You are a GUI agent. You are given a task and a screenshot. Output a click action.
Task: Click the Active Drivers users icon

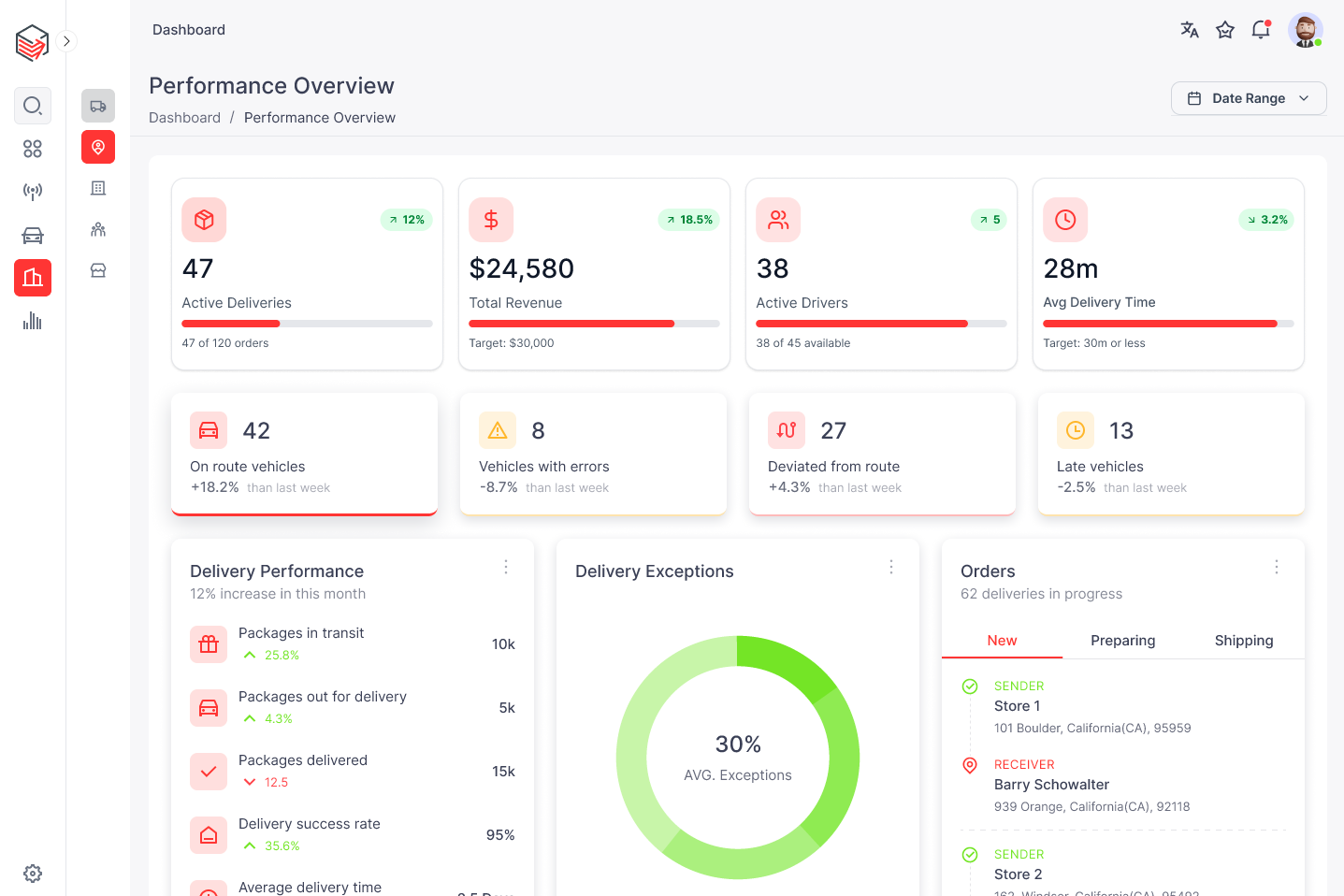click(778, 220)
